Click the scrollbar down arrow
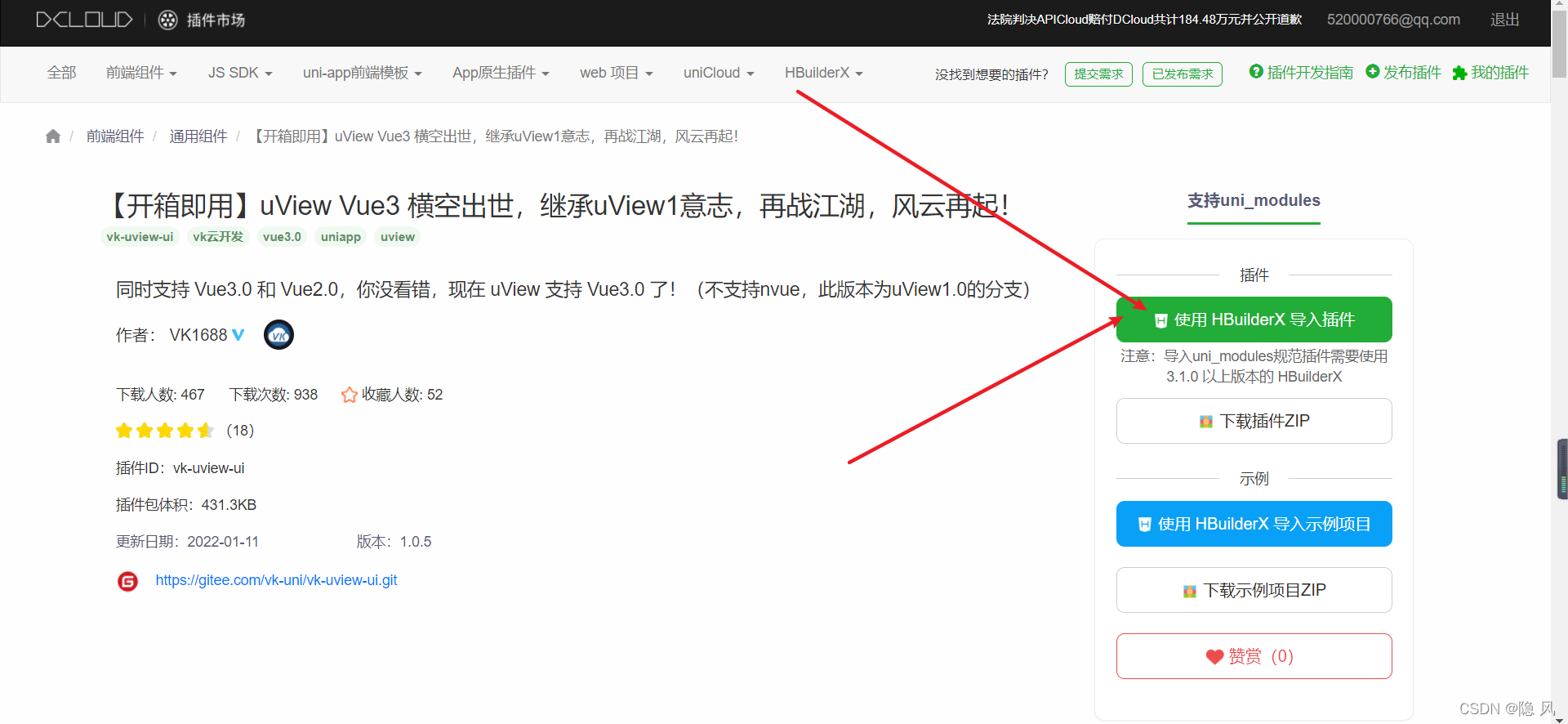Viewport: 1568px width, 724px height. [1559, 718]
